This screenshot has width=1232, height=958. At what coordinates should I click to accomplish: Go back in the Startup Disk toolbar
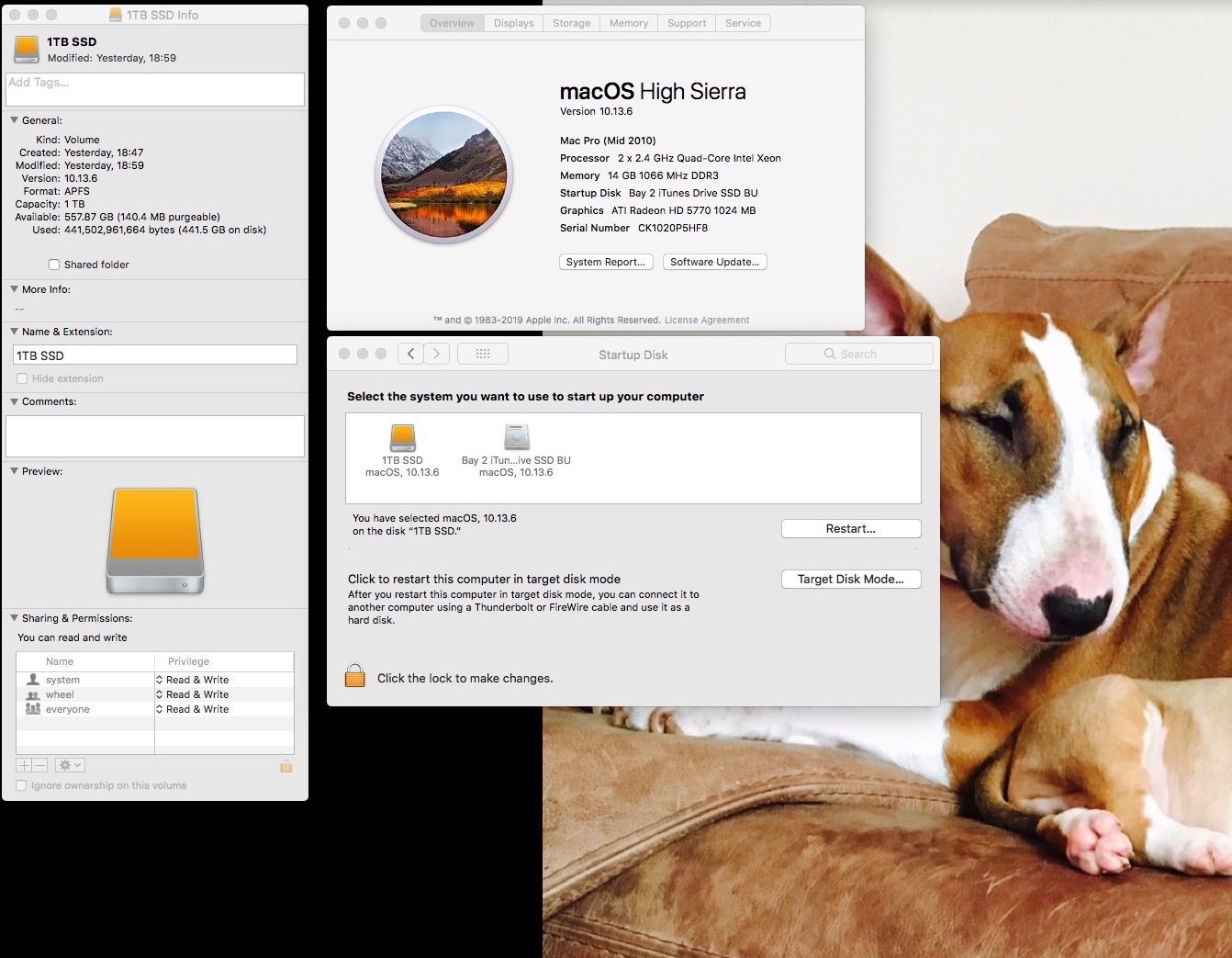410,354
